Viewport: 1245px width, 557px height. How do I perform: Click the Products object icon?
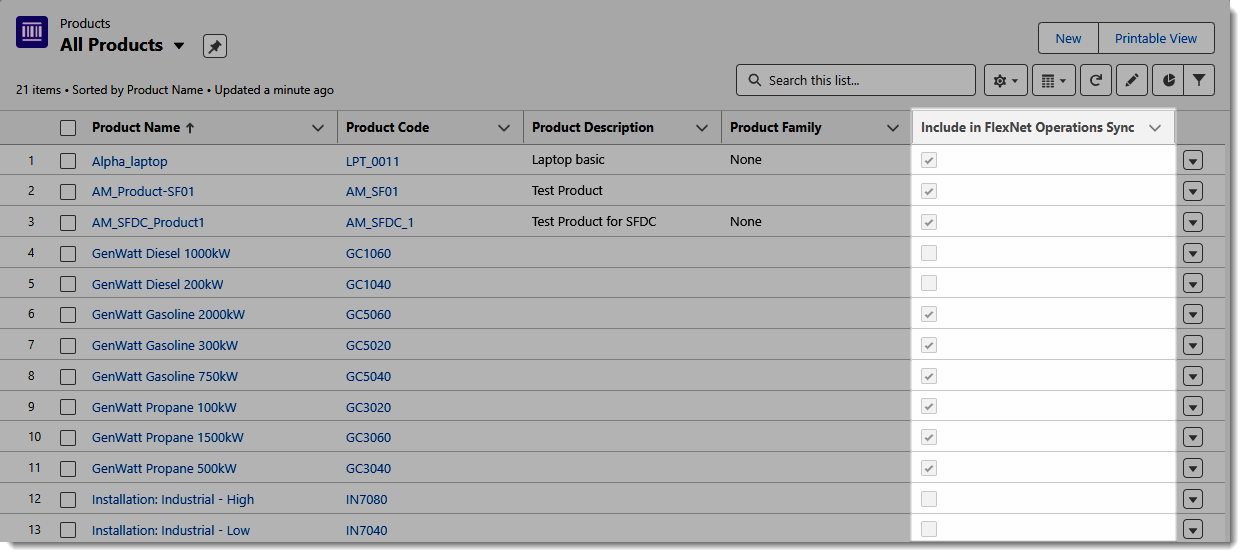[x=32, y=33]
